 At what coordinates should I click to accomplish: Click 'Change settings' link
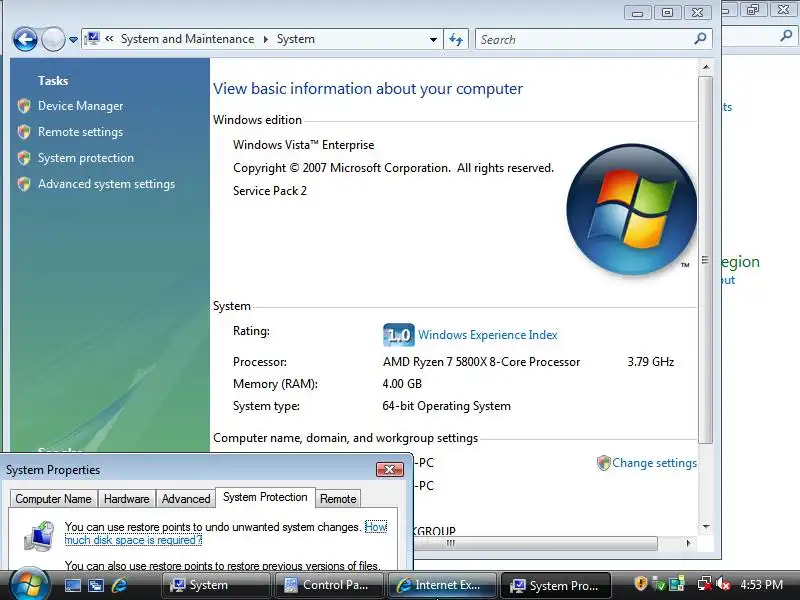pyautogui.click(x=655, y=463)
